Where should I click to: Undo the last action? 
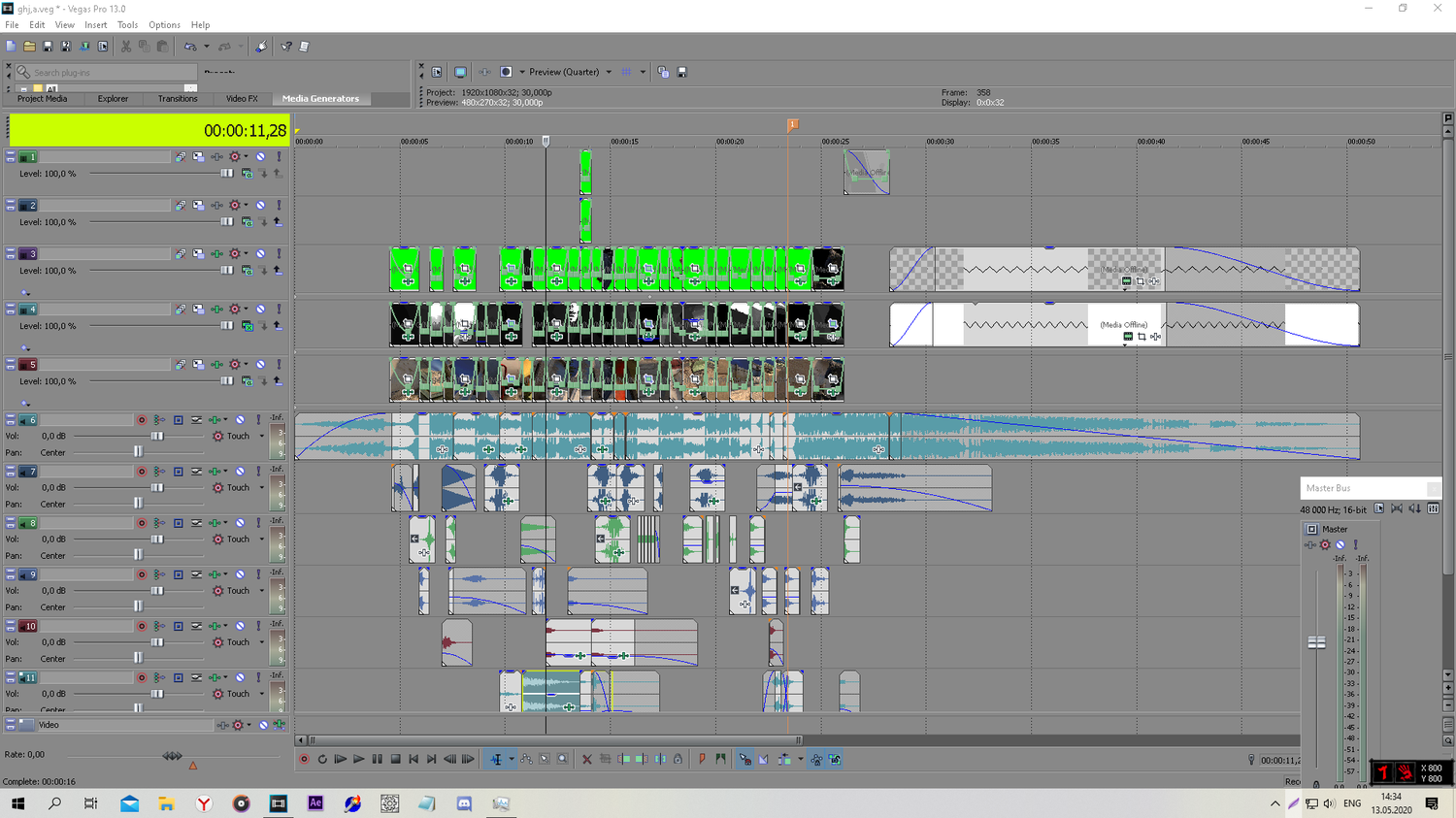(190, 46)
